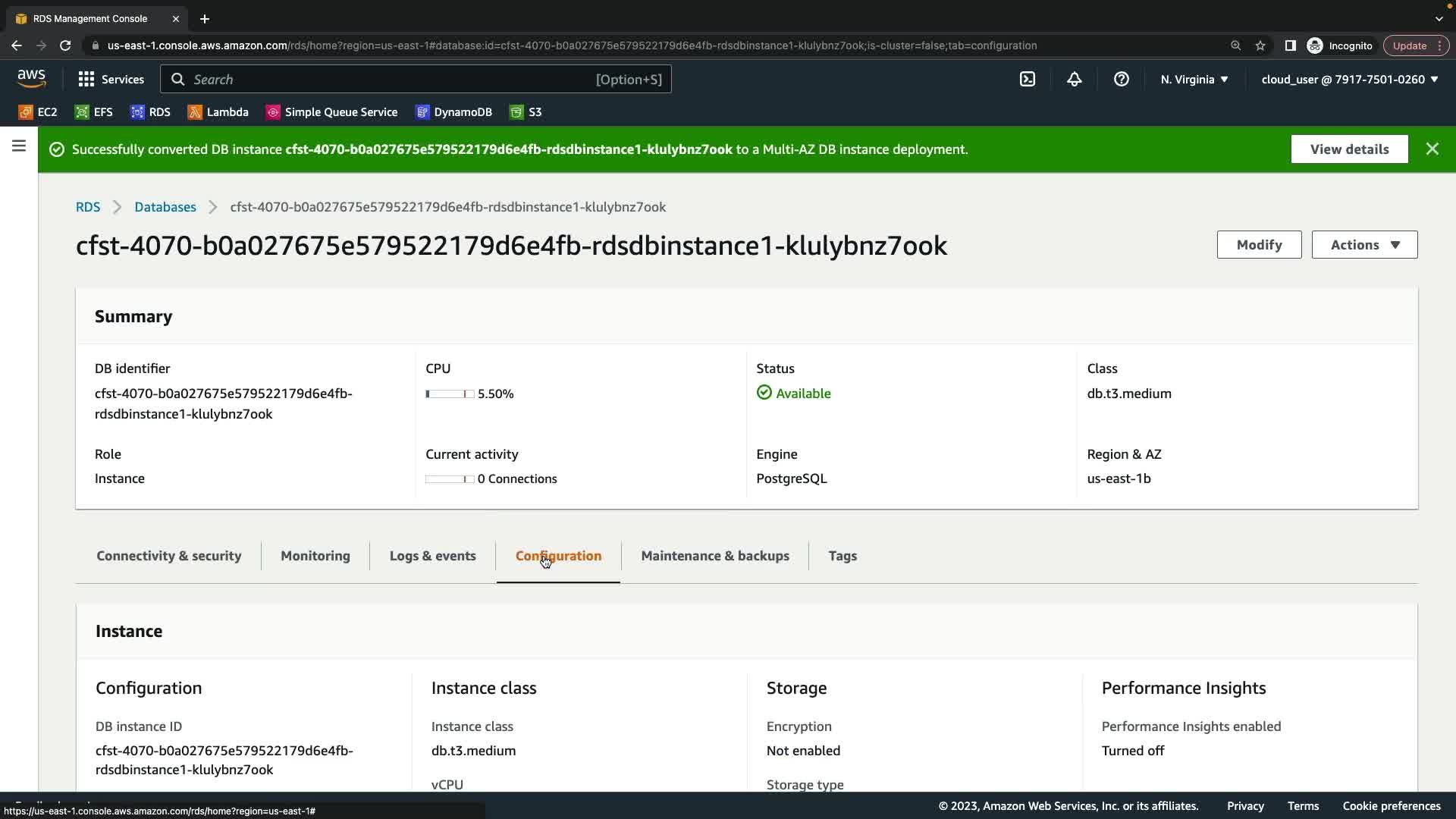This screenshot has height=819, width=1456.
Task: Open the notifications bell icon
Action: [x=1074, y=79]
